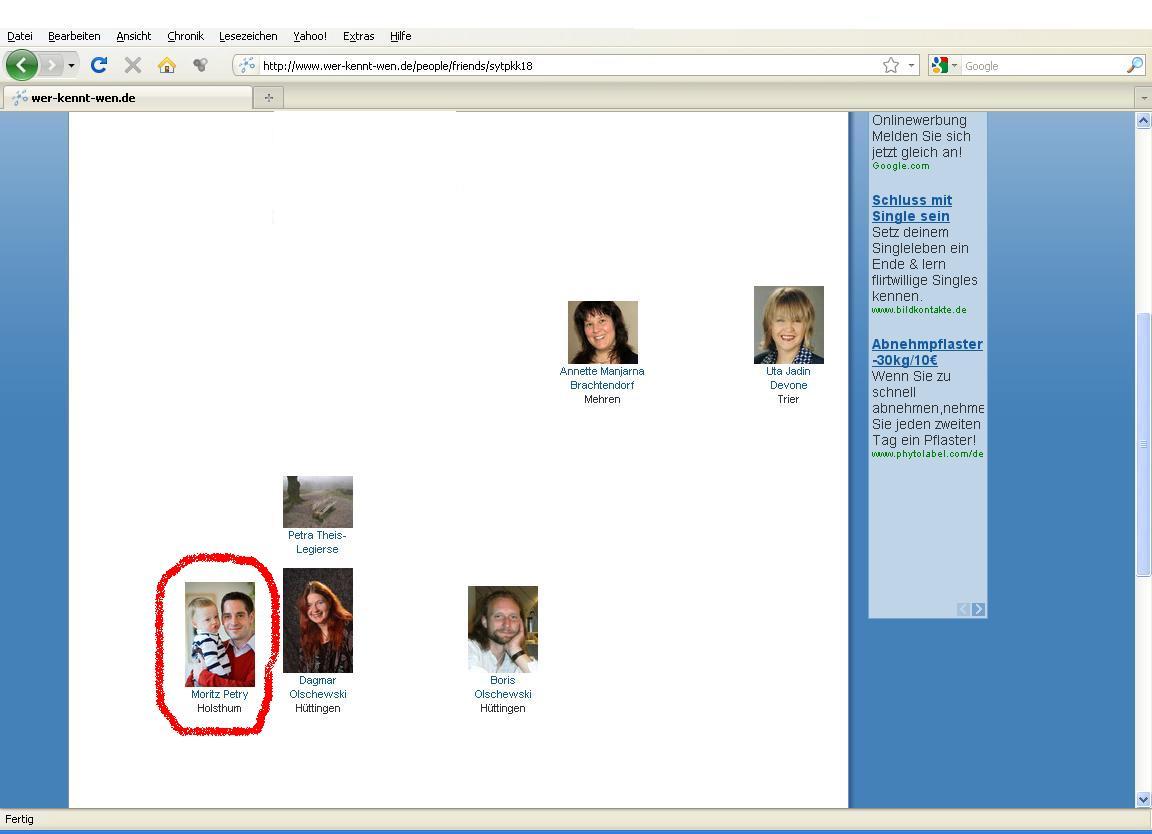The height and width of the screenshot is (834, 1152).
Task: Reload the page with the refresh icon
Action: point(98,65)
